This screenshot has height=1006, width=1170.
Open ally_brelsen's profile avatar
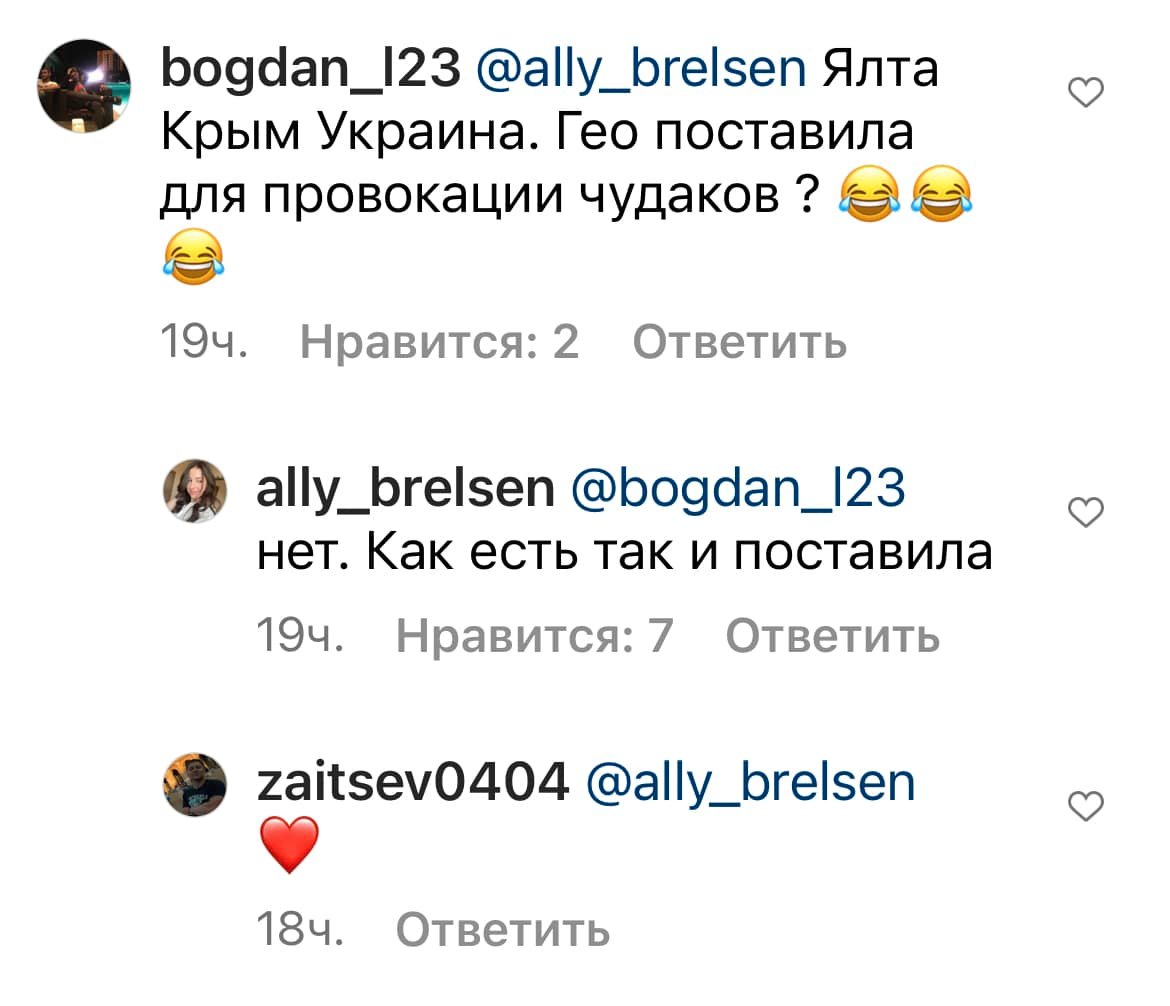(x=195, y=490)
